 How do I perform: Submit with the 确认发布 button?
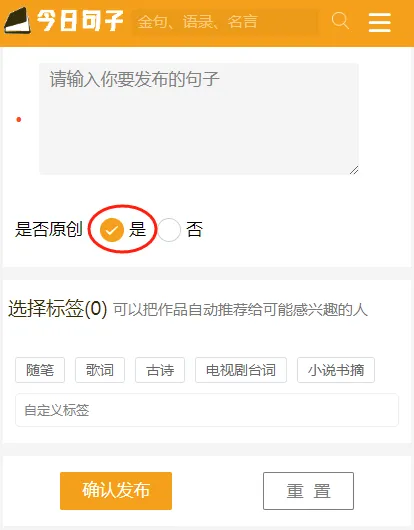point(116,491)
